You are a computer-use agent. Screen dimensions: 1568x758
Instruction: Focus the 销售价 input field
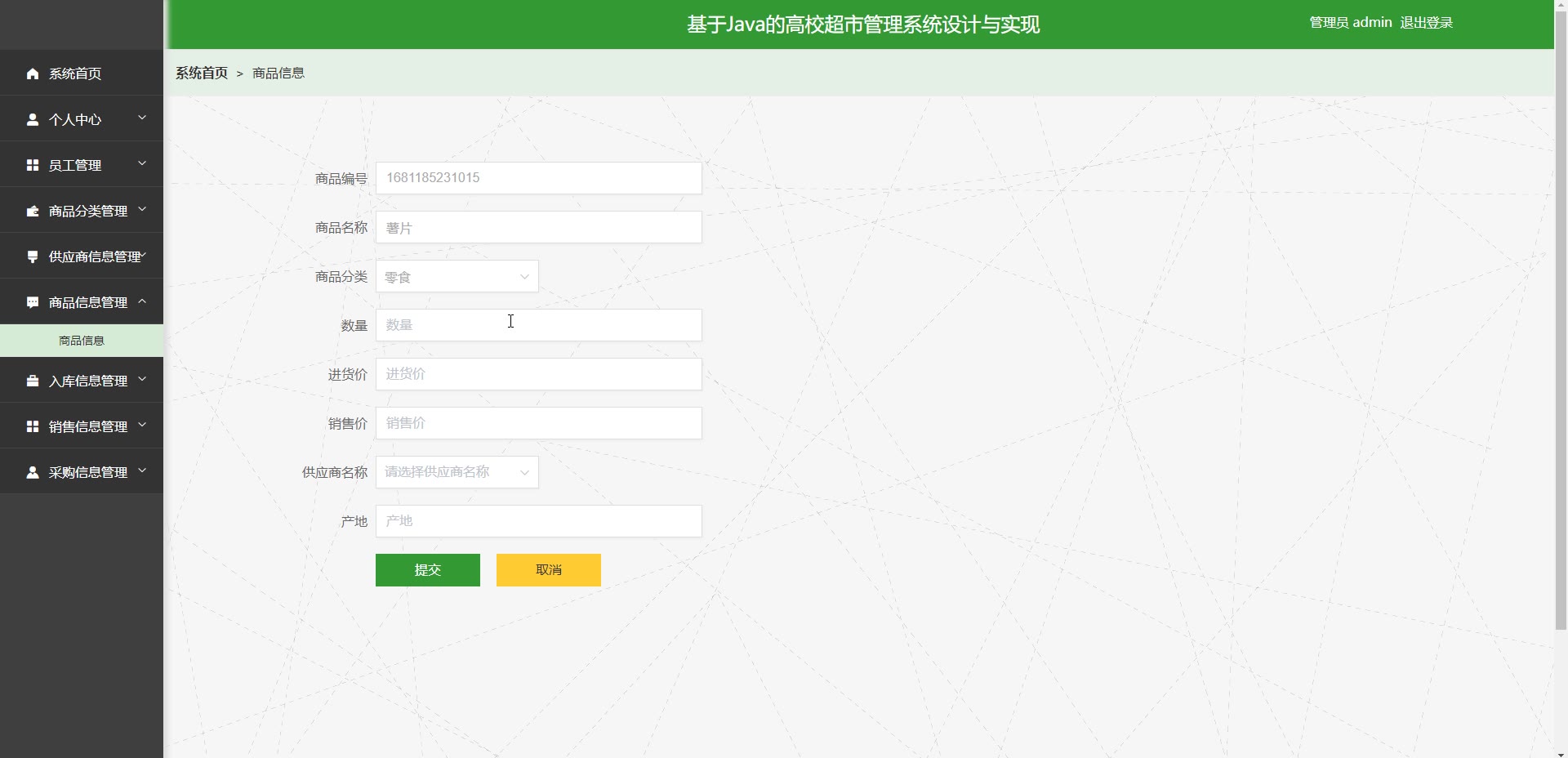[539, 423]
